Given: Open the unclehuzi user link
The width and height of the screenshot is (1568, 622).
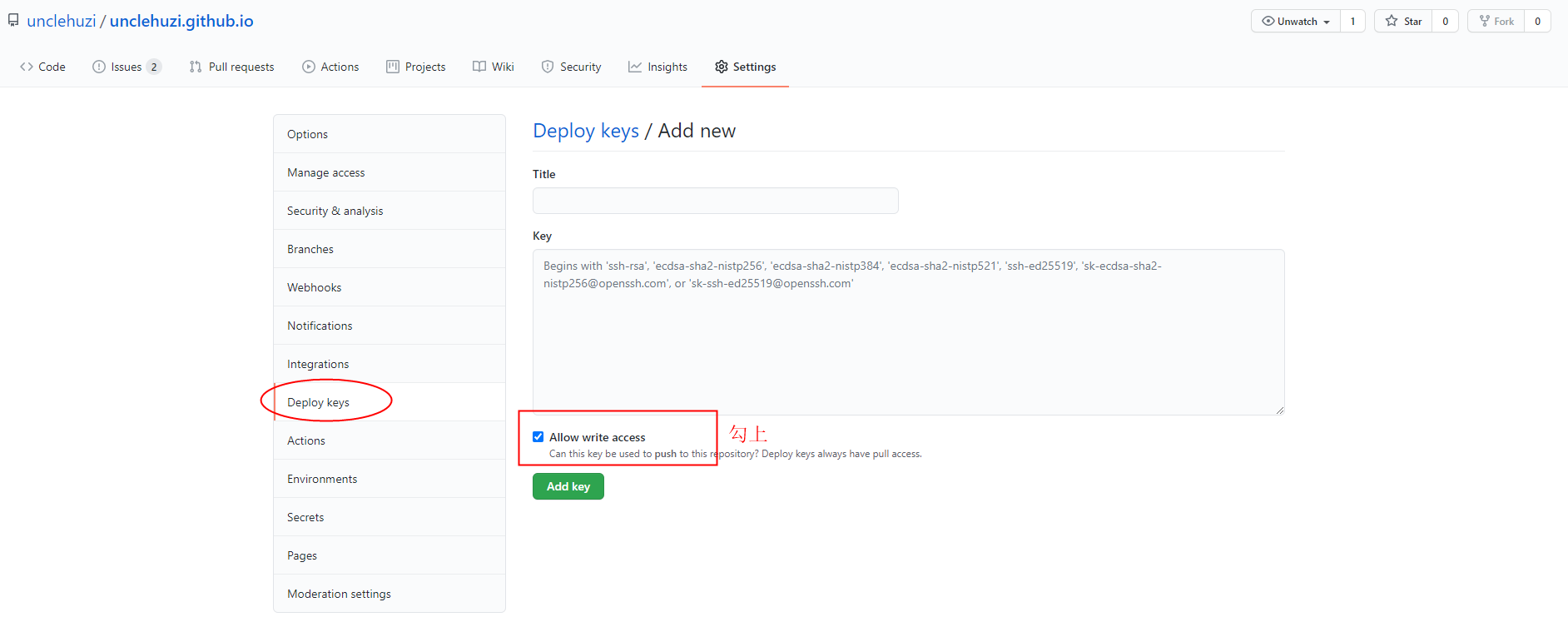Looking at the screenshot, I should (x=62, y=21).
